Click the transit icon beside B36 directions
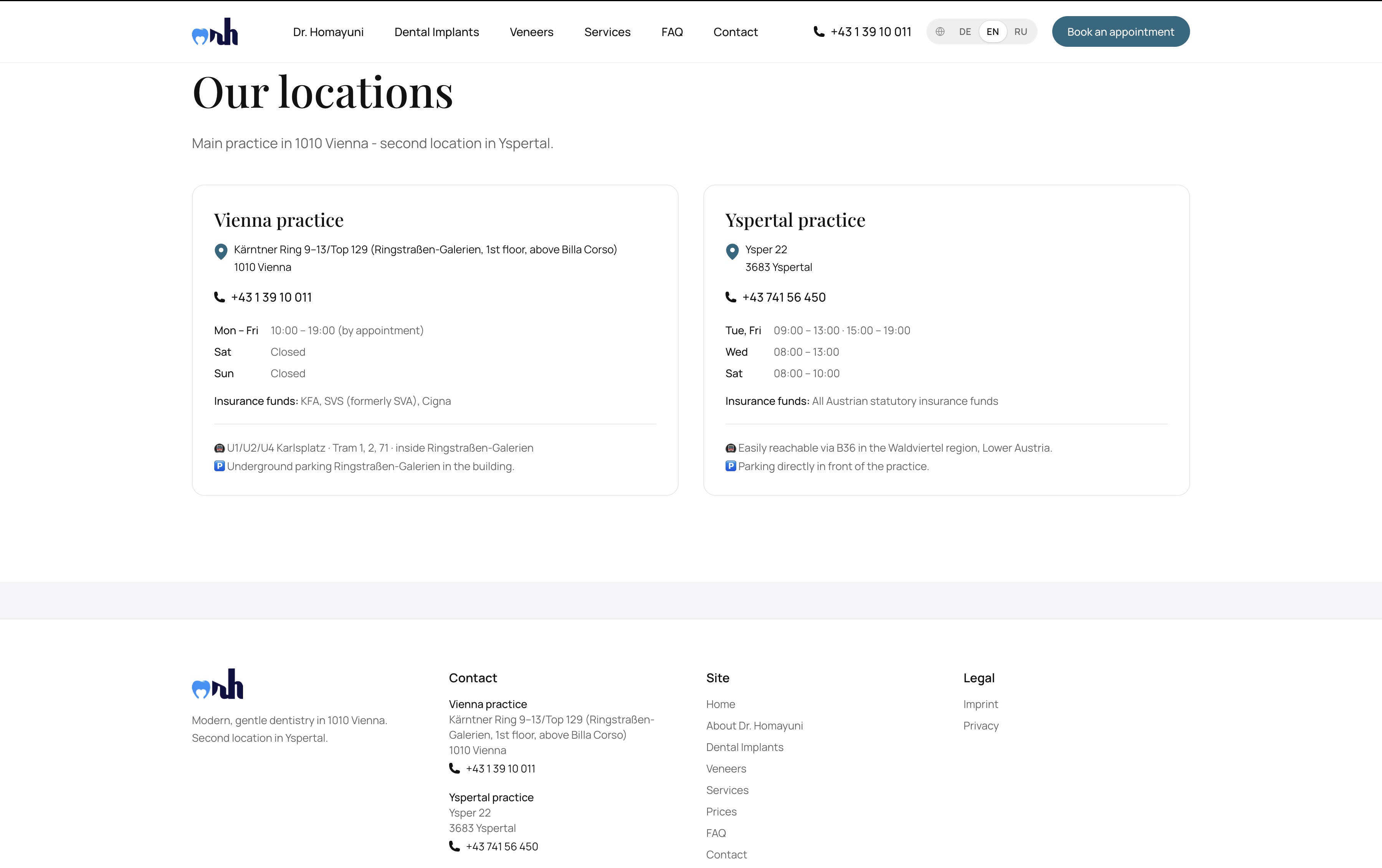Screen dimensions: 1382x868 (731, 448)
